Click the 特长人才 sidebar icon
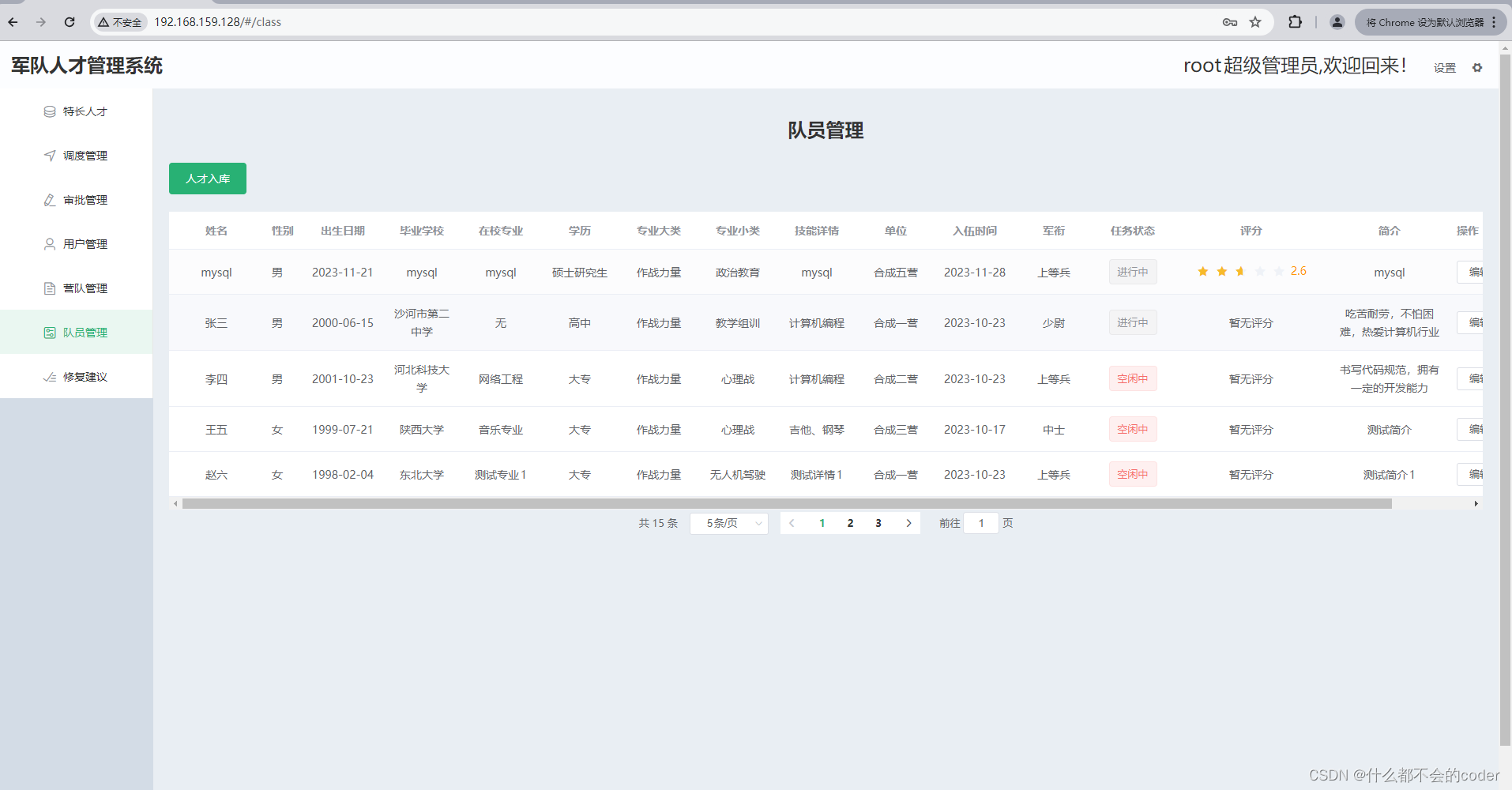The image size is (1512, 790). point(50,111)
